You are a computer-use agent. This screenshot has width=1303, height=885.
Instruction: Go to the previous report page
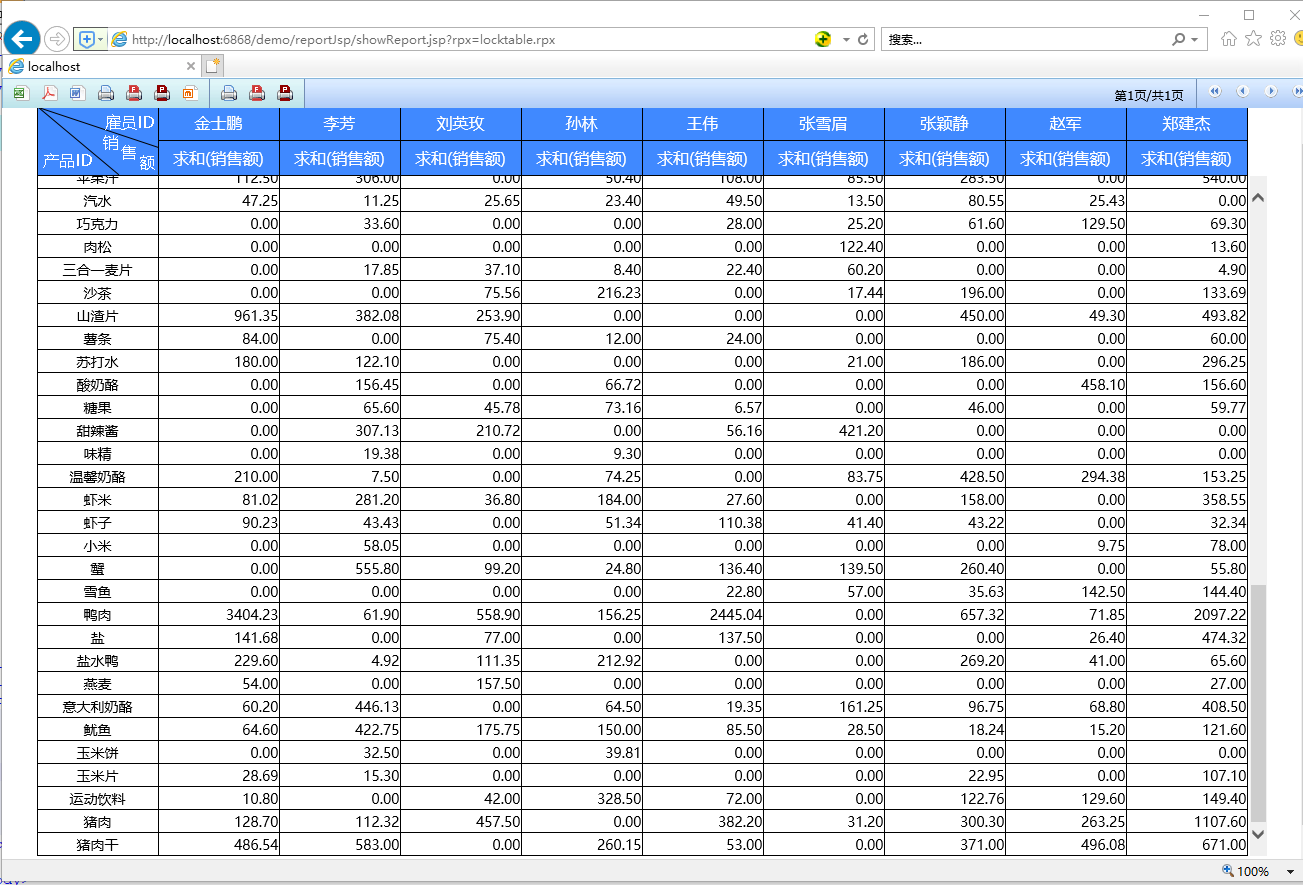pos(1243,92)
